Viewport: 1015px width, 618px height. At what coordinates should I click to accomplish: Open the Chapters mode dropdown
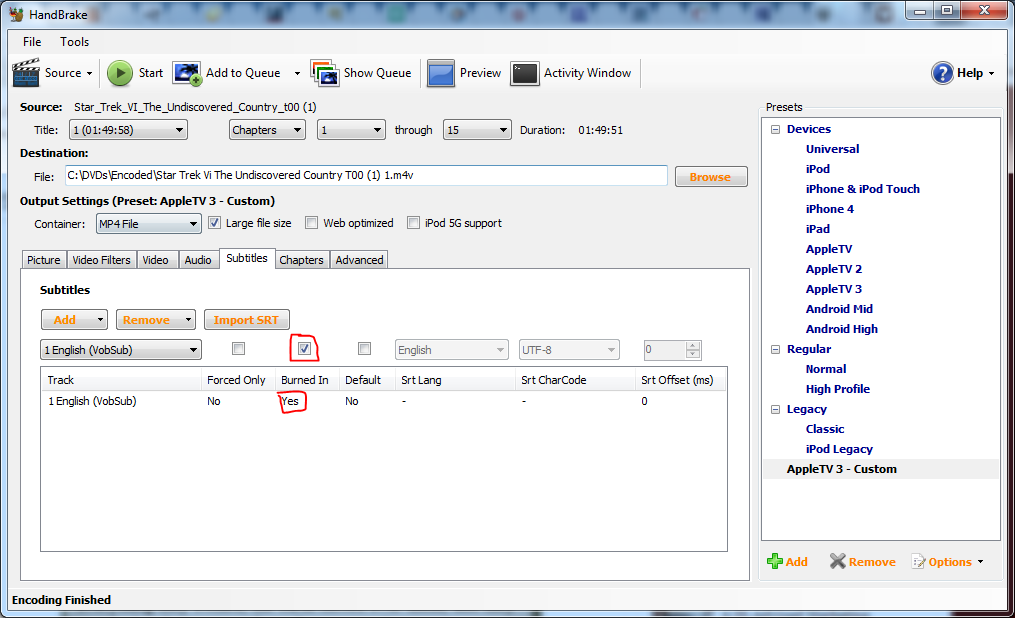coord(267,130)
